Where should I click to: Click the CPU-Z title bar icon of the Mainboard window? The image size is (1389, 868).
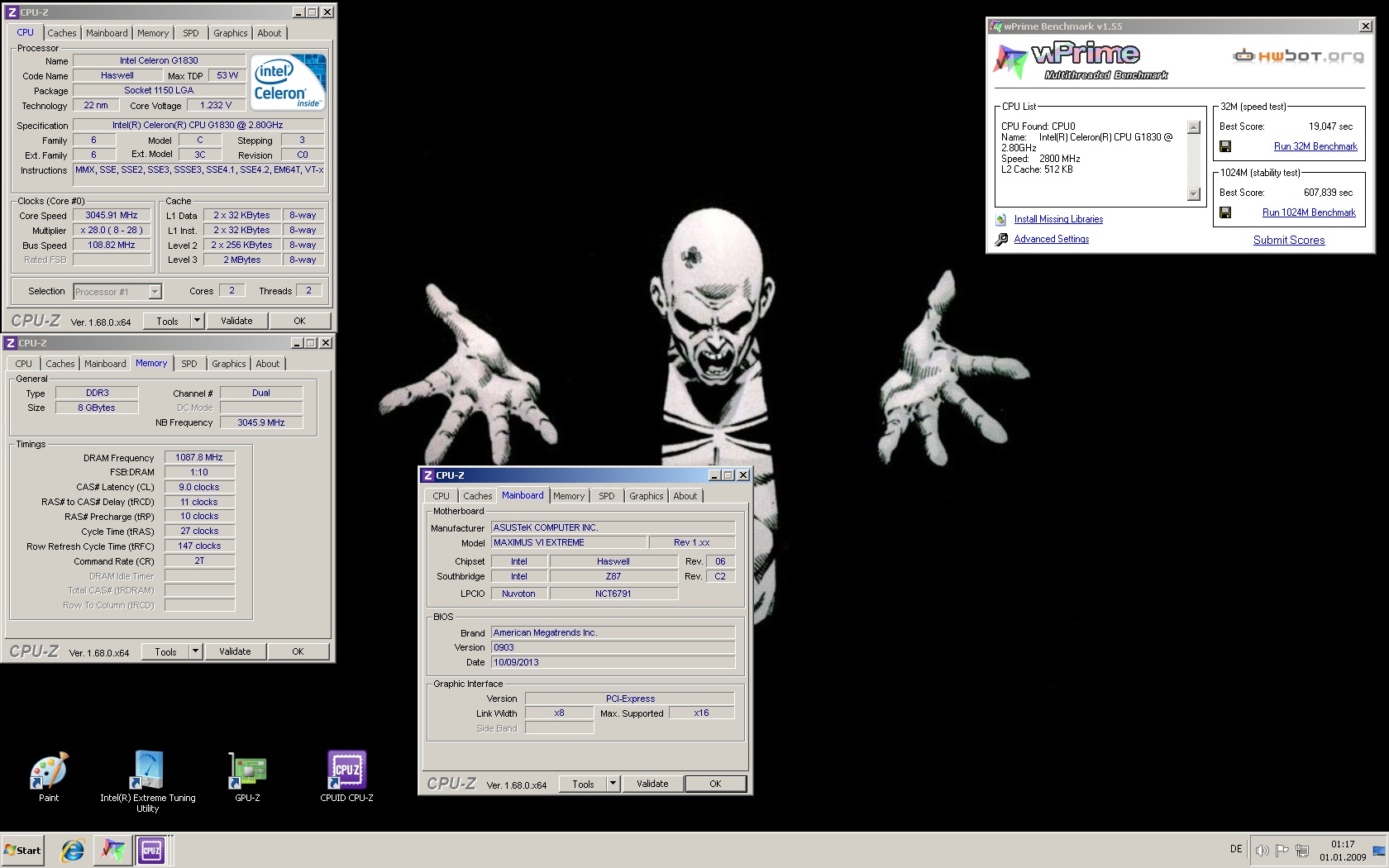point(427,475)
